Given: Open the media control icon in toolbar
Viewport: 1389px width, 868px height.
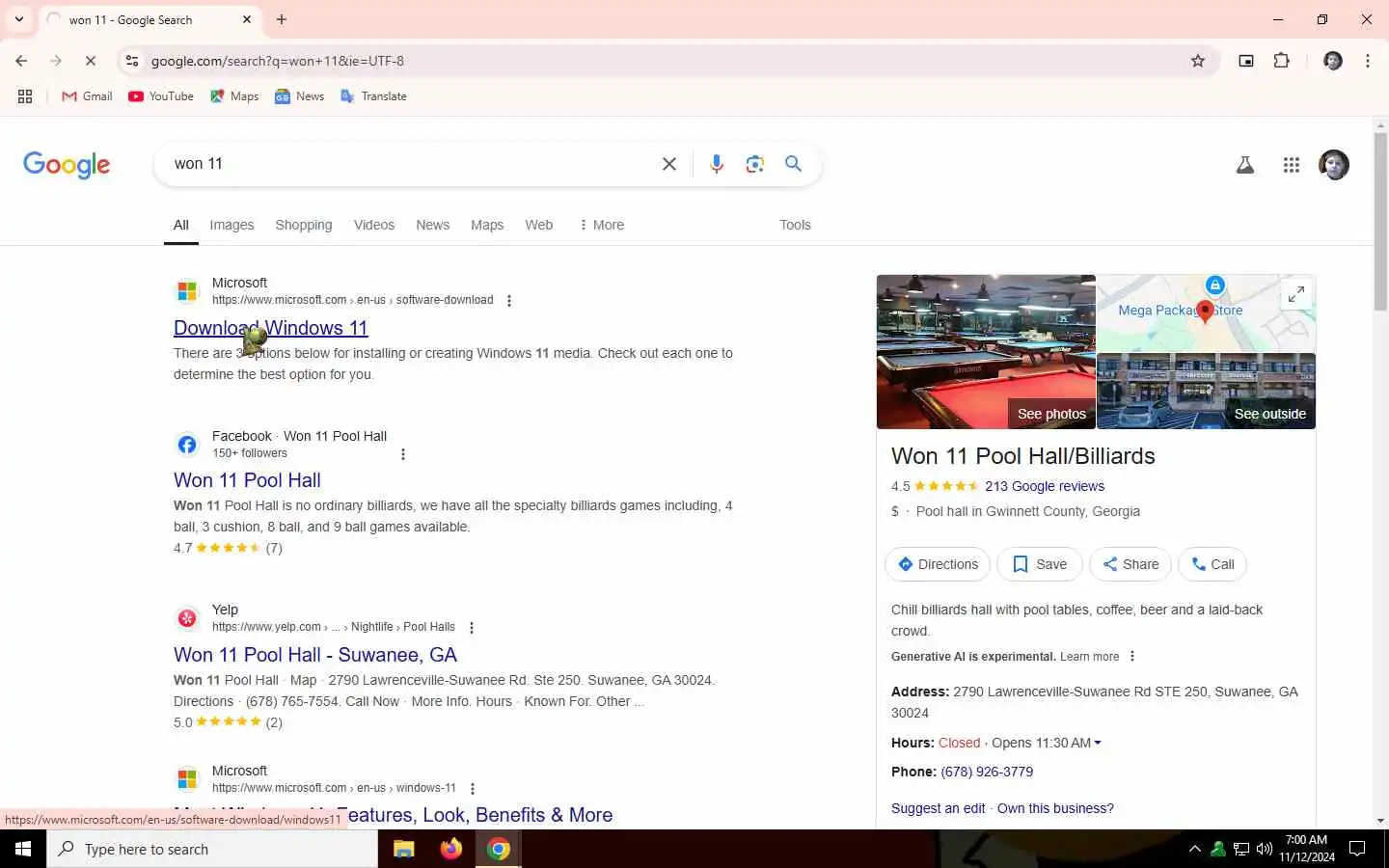Looking at the screenshot, I should [1246, 61].
